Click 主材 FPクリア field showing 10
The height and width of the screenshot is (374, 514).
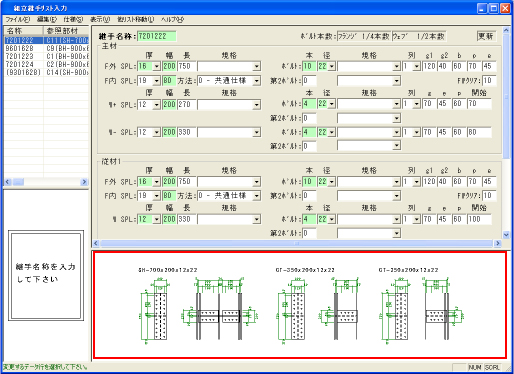(489, 80)
